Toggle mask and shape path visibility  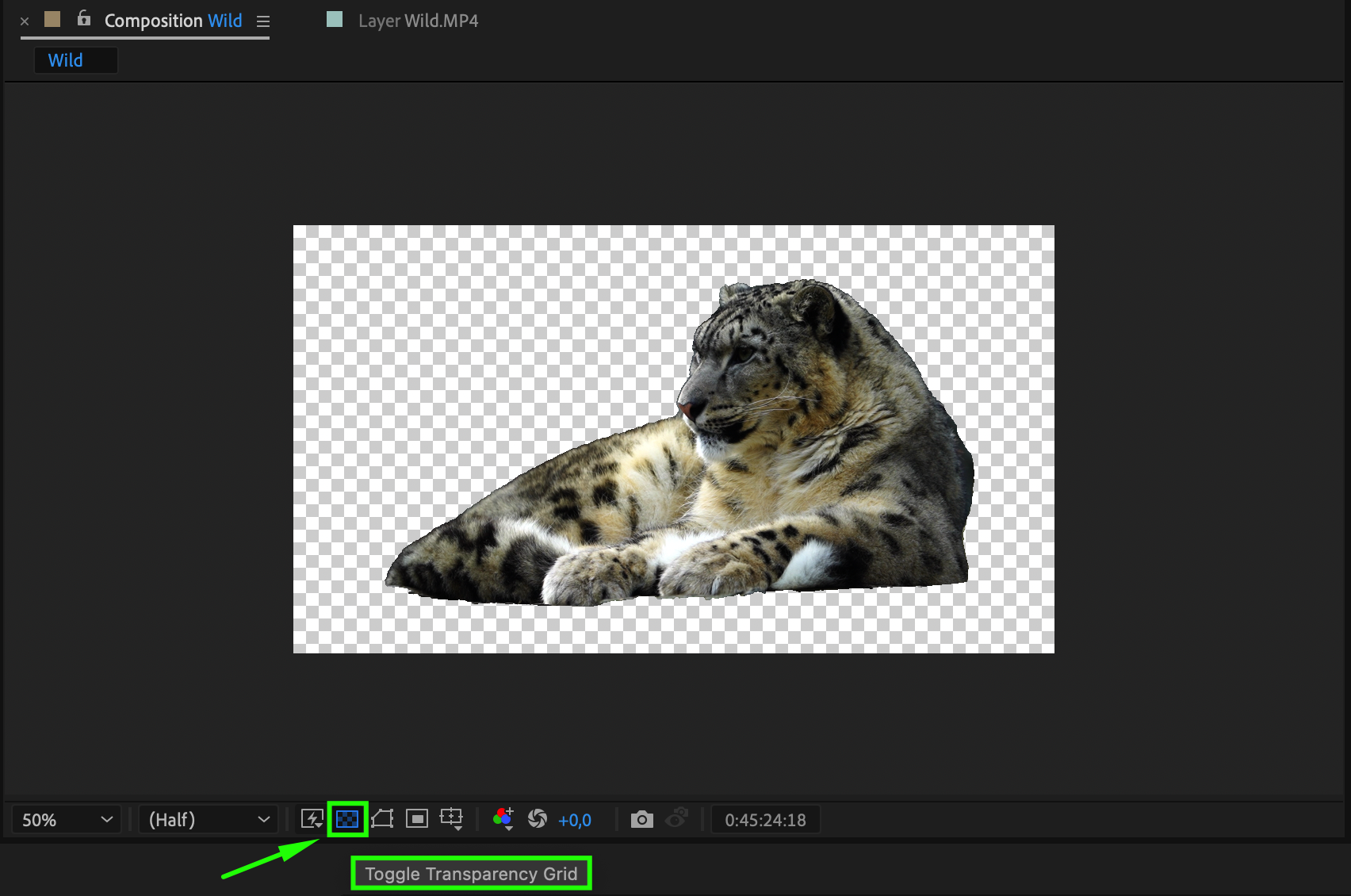[382, 819]
